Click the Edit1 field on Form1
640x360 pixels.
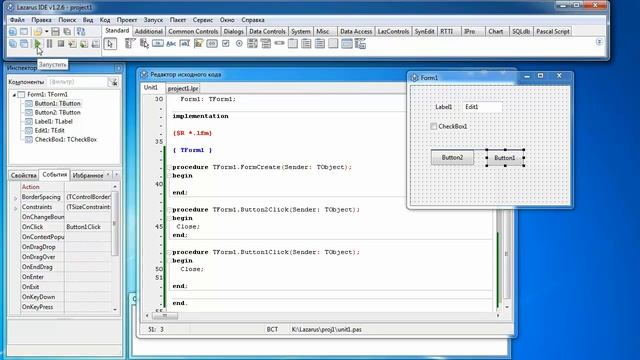click(x=482, y=107)
